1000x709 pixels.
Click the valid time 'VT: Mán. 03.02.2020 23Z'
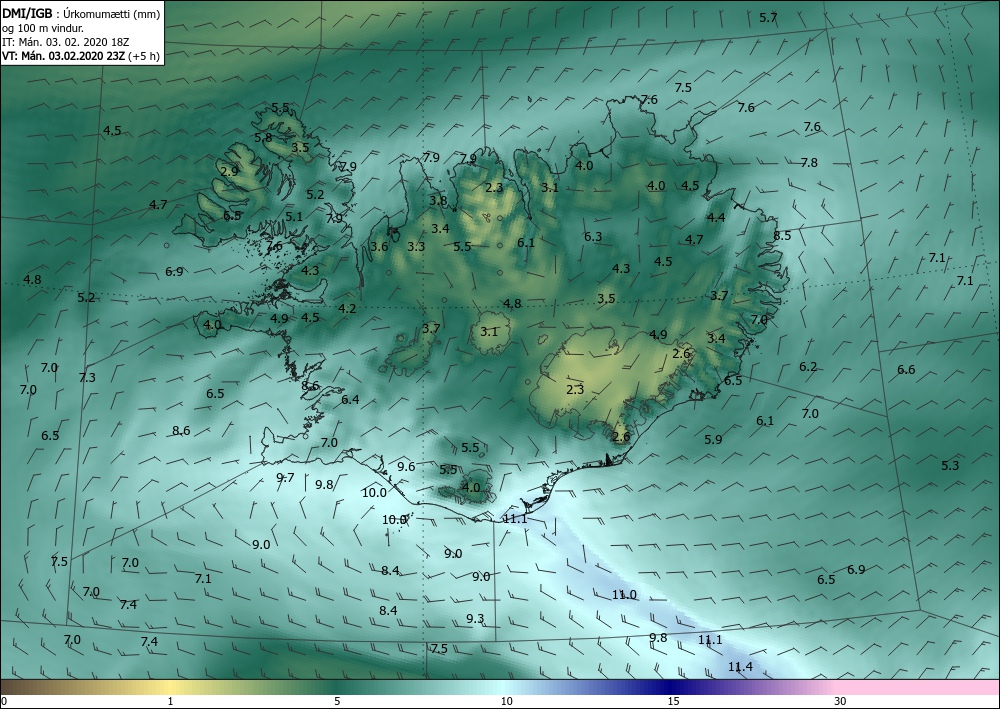point(64,56)
